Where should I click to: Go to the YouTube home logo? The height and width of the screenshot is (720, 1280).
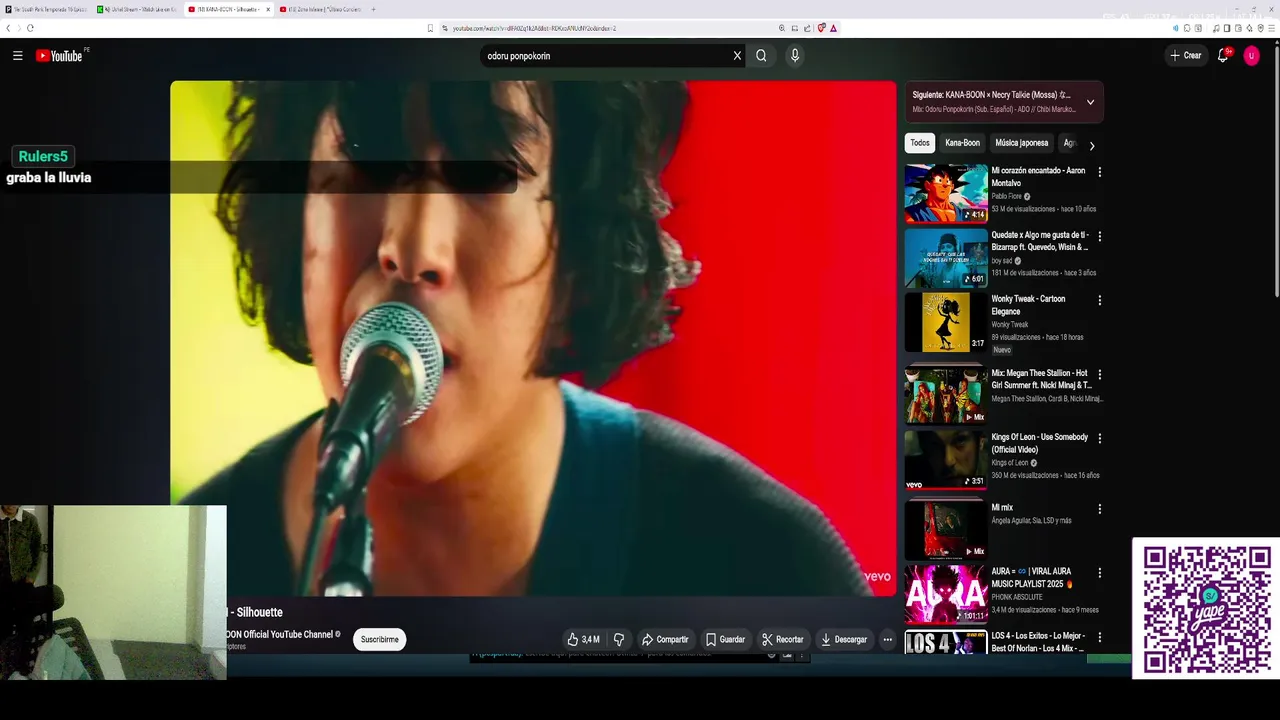tap(59, 56)
